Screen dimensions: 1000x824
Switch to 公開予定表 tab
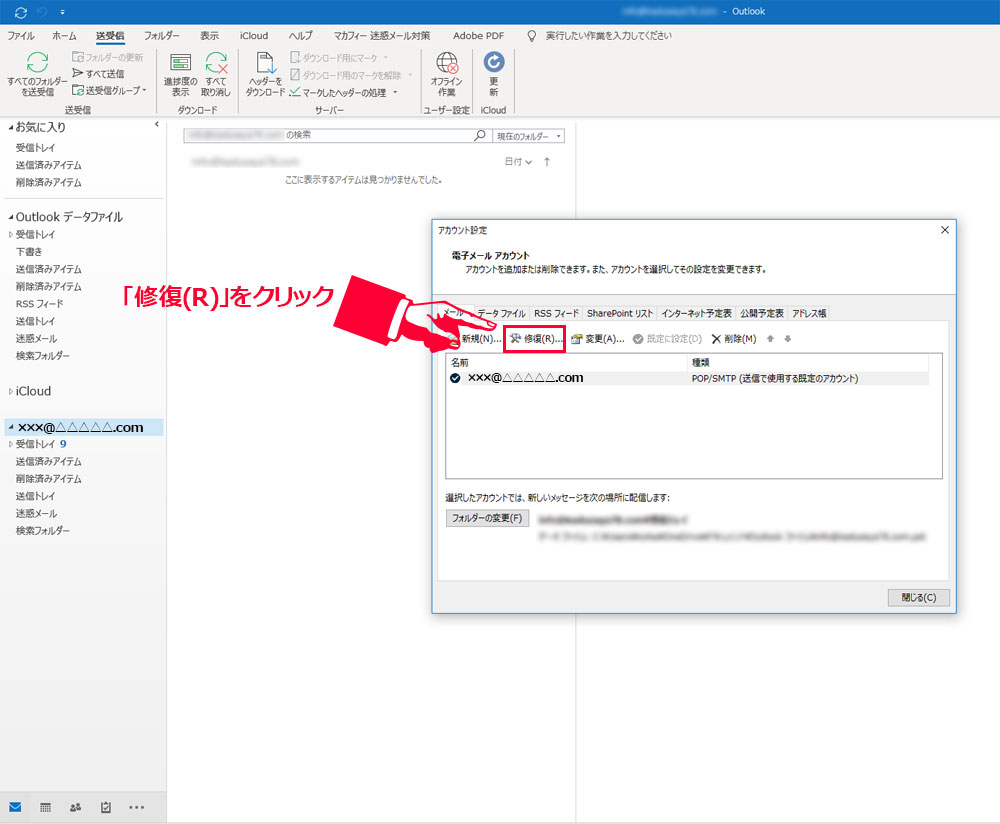coord(762,313)
